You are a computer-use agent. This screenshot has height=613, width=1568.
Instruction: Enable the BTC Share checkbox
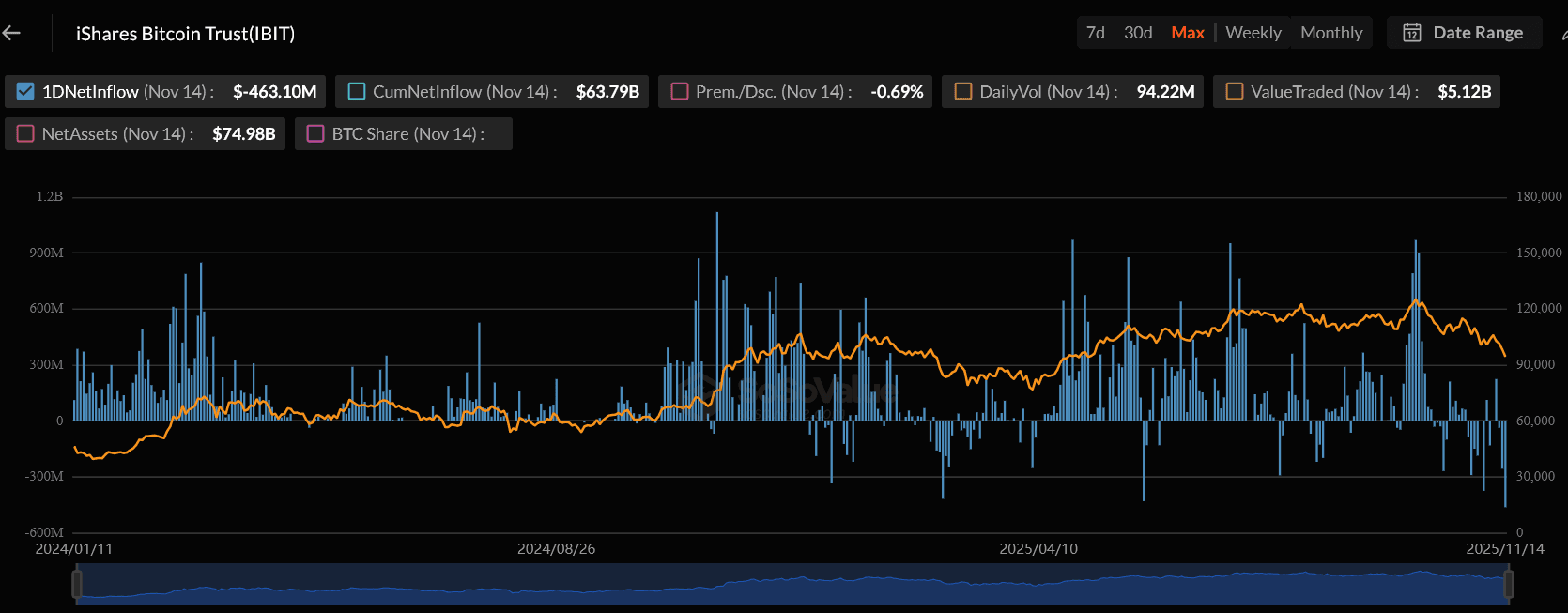point(316,134)
